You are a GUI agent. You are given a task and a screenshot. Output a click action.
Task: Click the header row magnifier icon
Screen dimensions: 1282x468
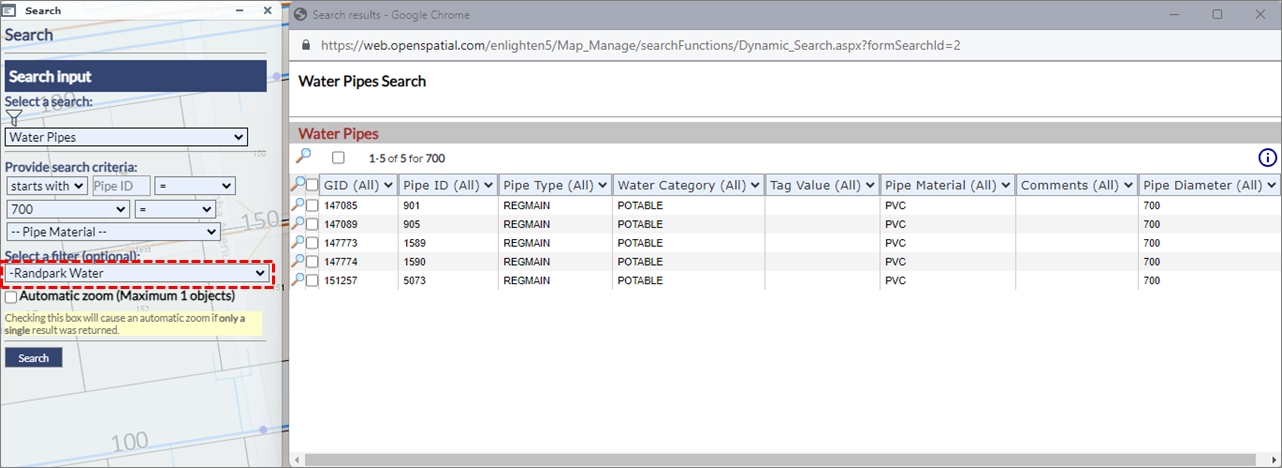click(x=298, y=185)
